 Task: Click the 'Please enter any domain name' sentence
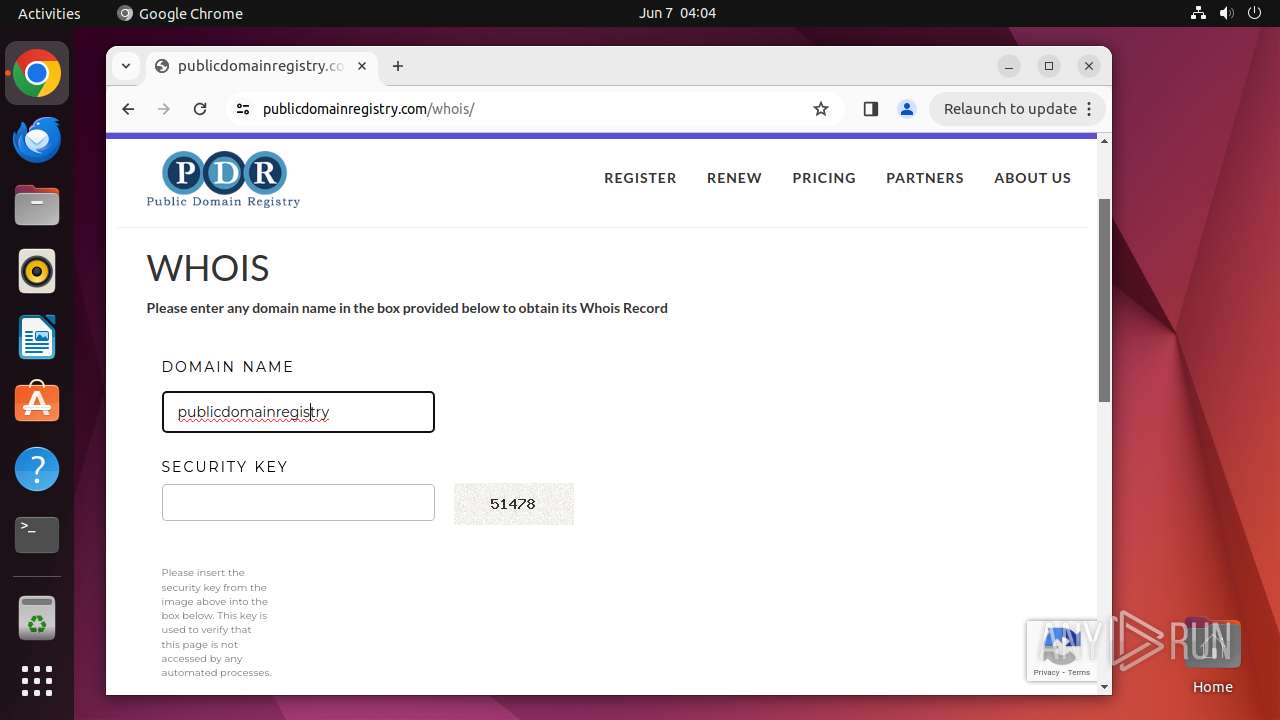coord(407,308)
